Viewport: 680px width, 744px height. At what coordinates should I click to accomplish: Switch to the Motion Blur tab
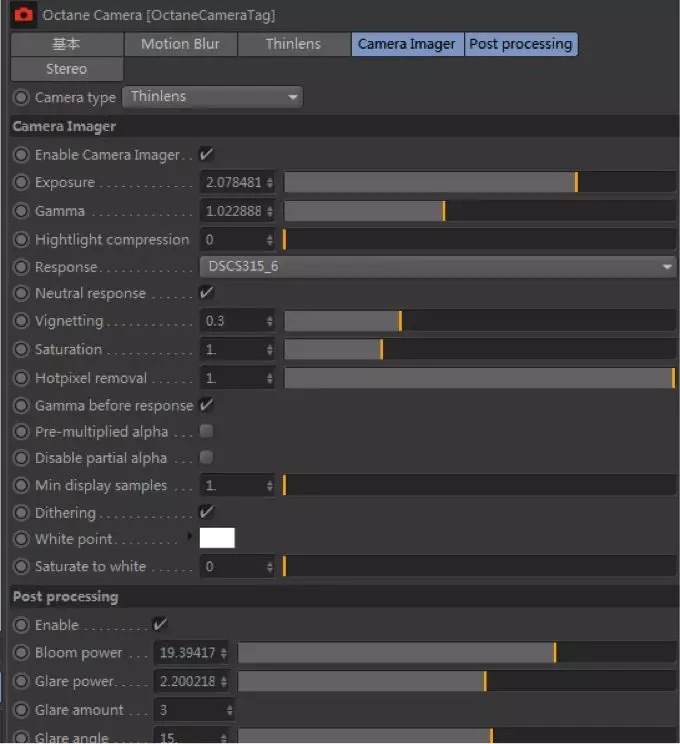click(x=180, y=44)
